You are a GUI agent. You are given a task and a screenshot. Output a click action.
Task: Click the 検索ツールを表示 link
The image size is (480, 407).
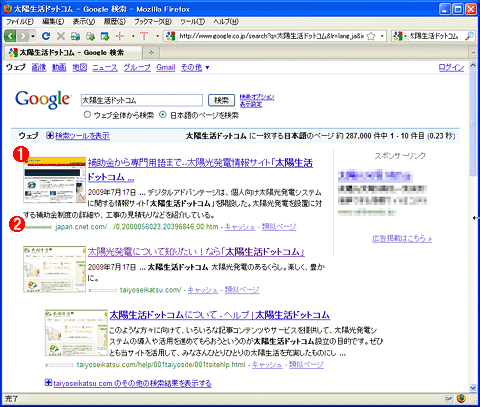[82, 136]
